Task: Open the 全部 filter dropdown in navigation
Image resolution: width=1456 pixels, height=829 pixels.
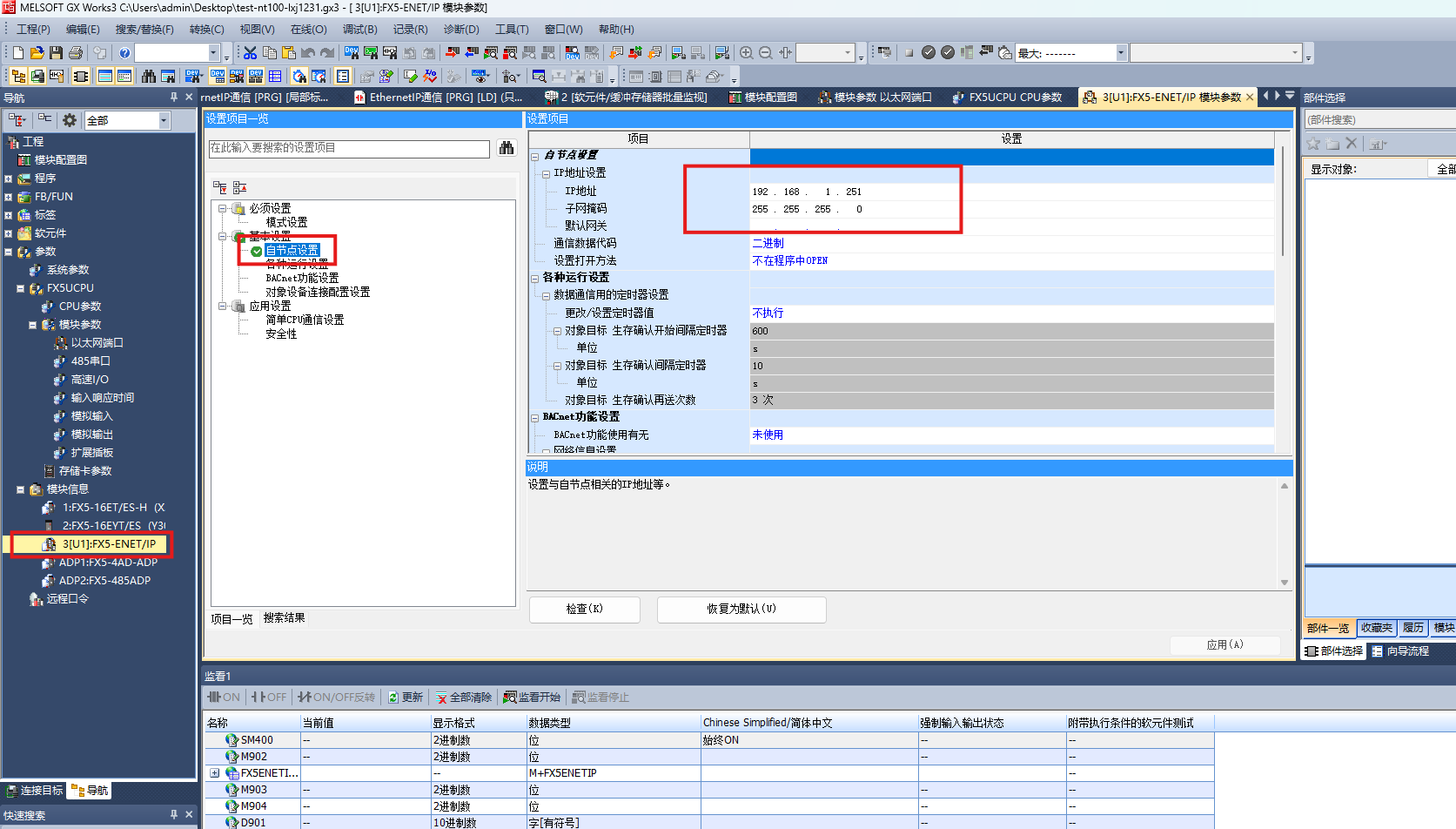Action: coord(164,120)
